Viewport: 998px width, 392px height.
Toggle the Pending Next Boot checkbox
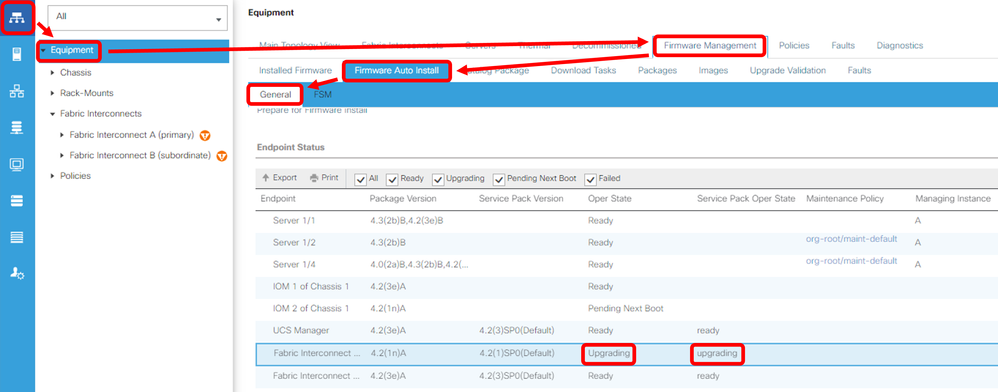point(499,179)
